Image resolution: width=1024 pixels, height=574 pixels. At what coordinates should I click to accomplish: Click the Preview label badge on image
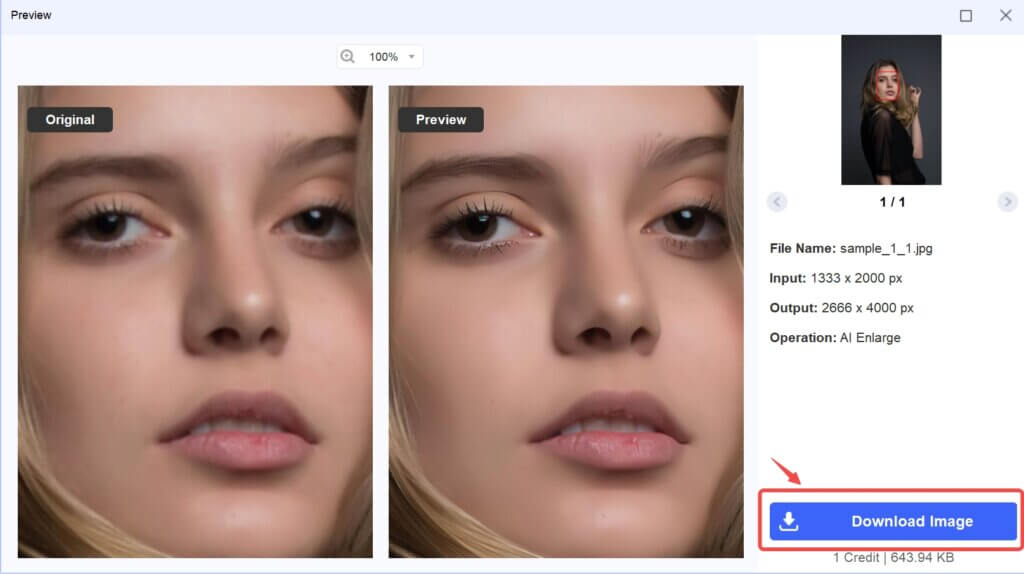pyautogui.click(x=441, y=120)
